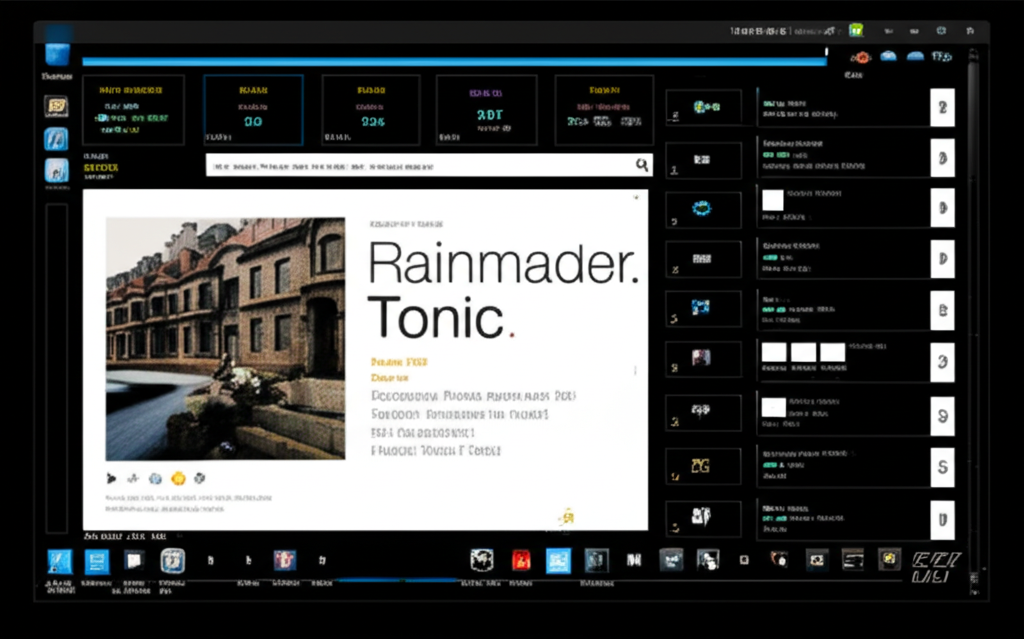Toggle the first of three white boxes in list
This screenshot has height=639, width=1024.
774,352
